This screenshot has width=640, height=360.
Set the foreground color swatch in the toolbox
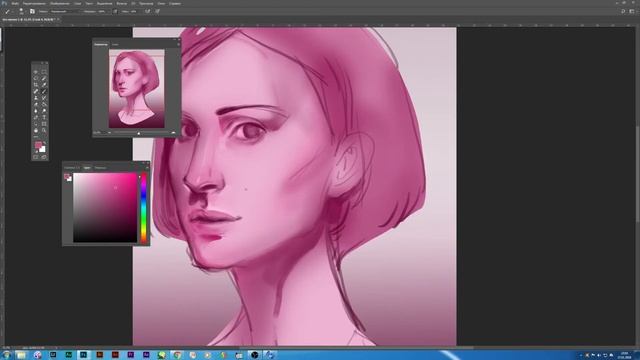[x=38, y=145]
